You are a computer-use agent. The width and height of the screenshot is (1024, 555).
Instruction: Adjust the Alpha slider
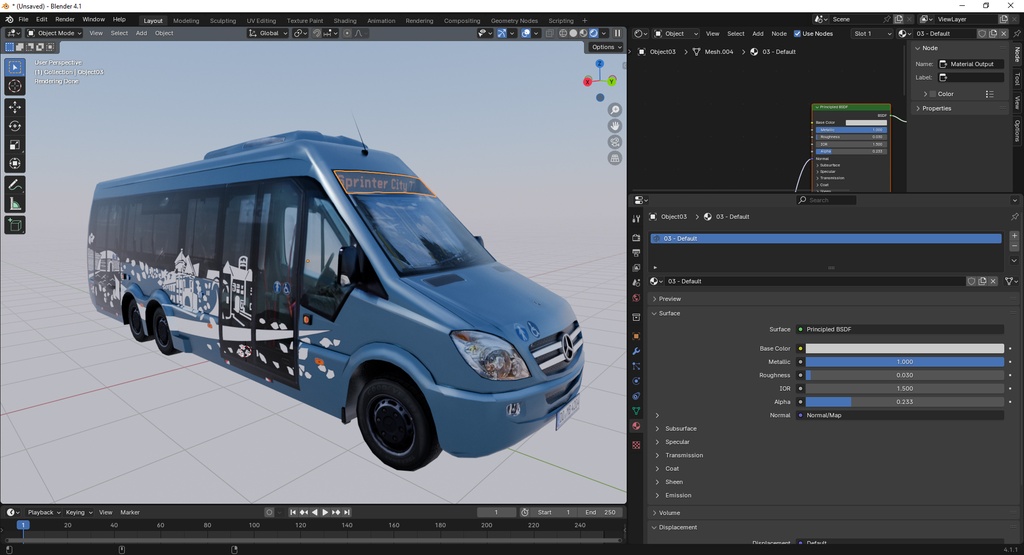[904, 402]
